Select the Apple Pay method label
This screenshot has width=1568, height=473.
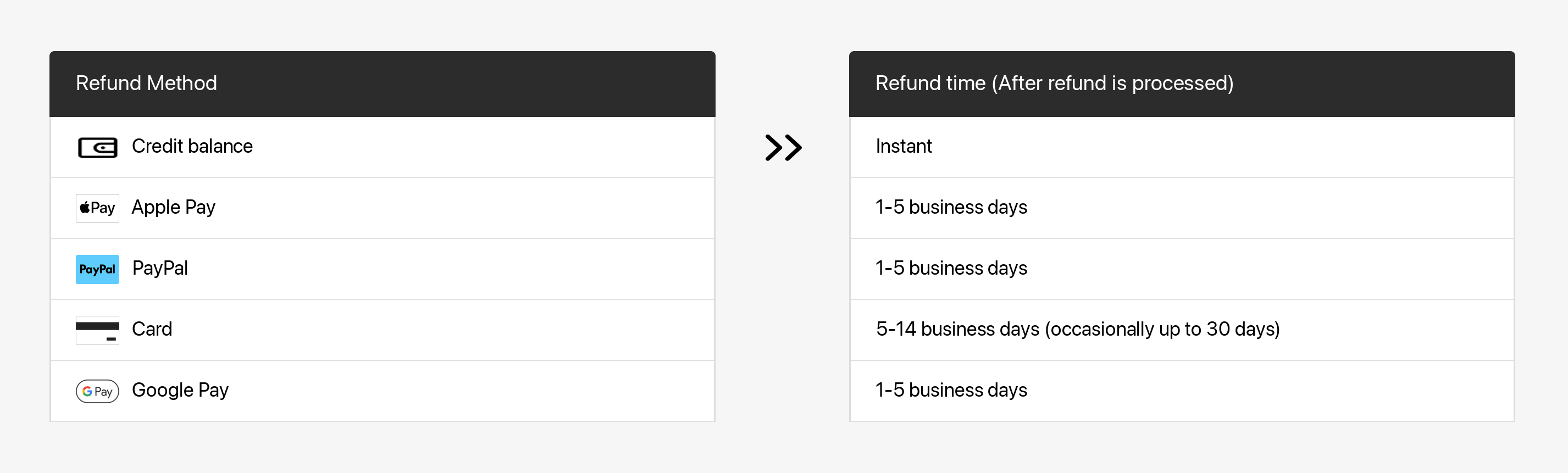pyautogui.click(x=174, y=208)
